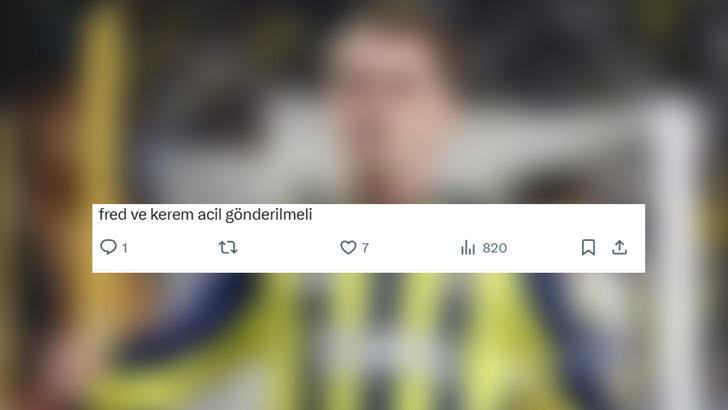
Task: Click the word "gönderilmeli" in the tweet
Action: [x=268, y=215]
